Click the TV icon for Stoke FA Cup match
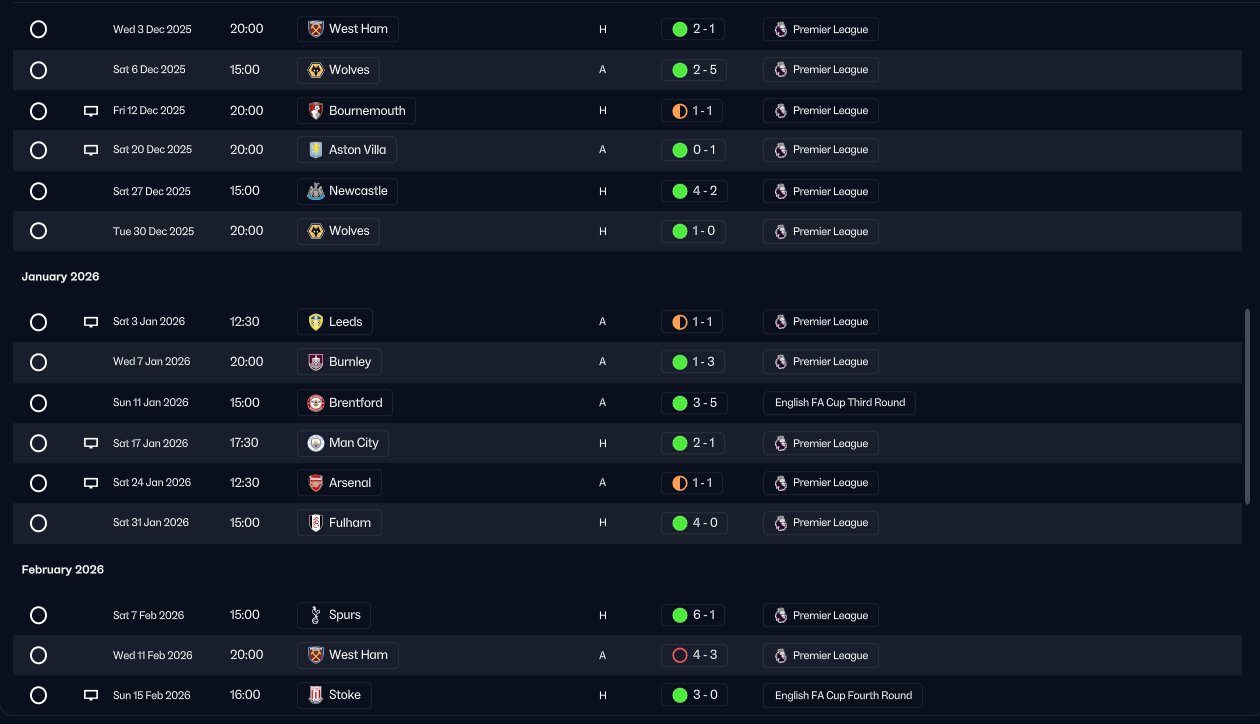1260x724 pixels. pos(91,695)
